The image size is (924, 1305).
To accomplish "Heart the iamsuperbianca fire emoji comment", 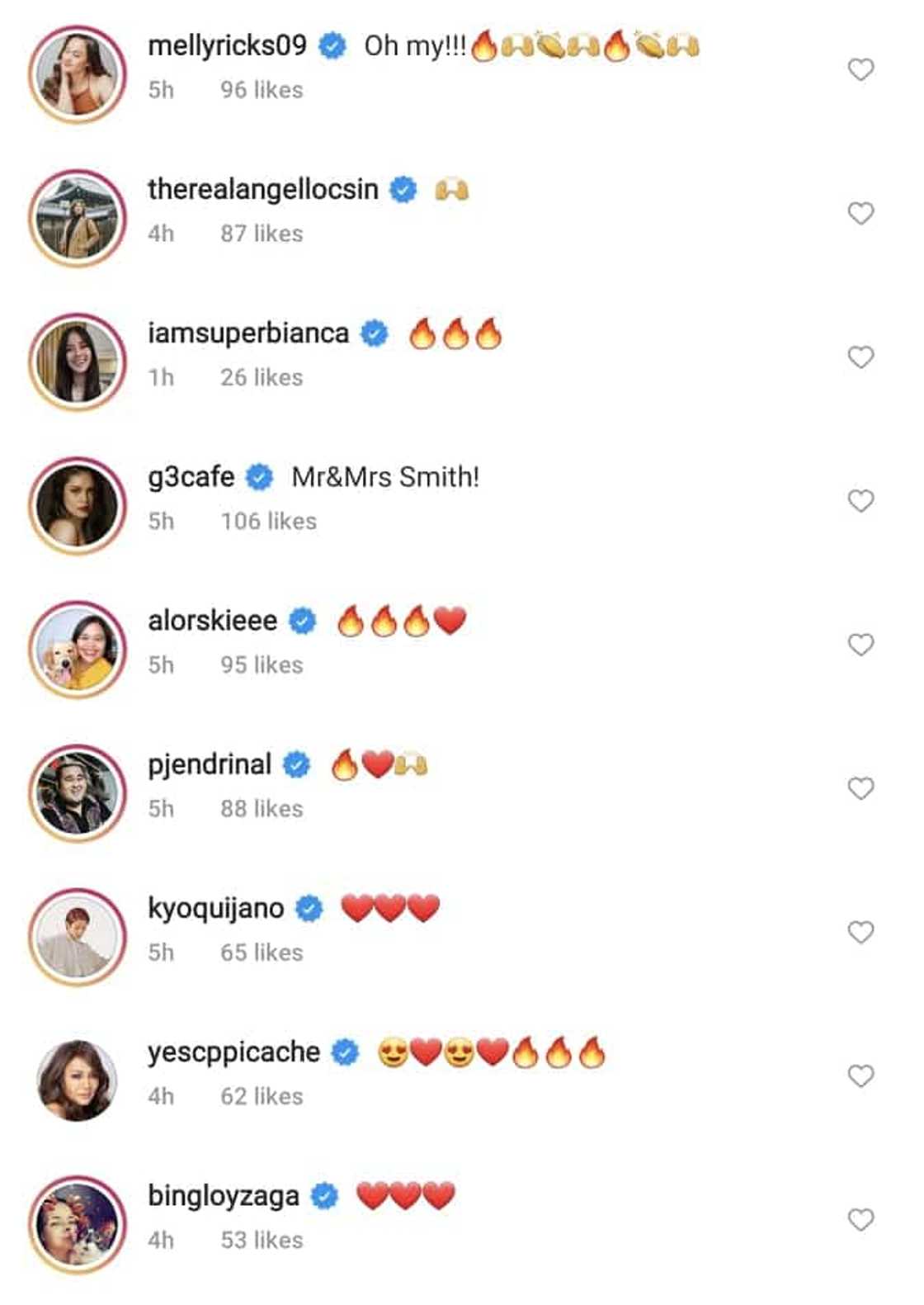I will pos(860,357).
